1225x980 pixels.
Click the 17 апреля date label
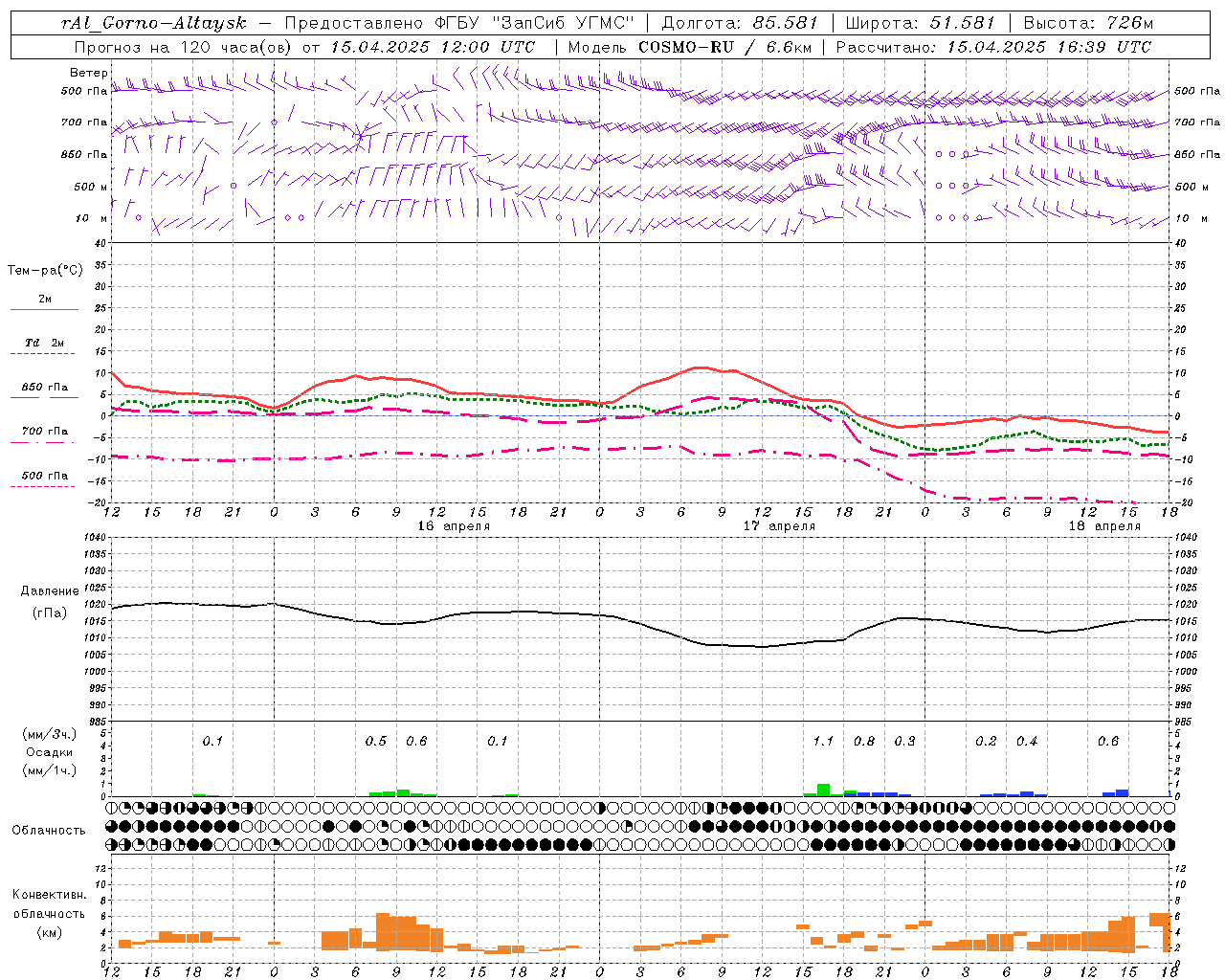(x=779, y=526)
